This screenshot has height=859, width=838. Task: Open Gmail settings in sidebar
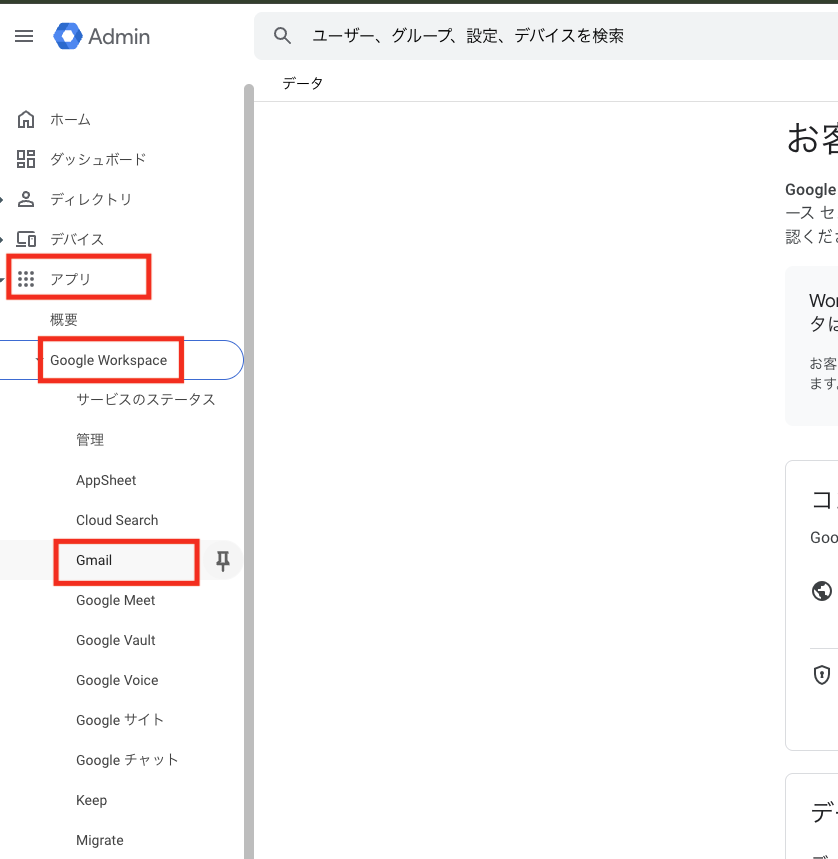94,561
